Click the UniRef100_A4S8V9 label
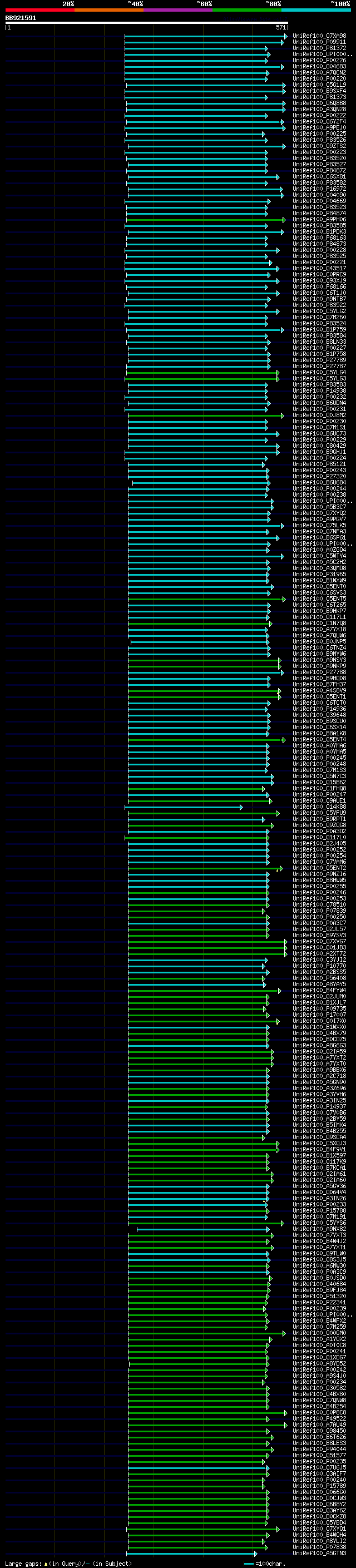The height and width of the screenshot is (1568, 356). coord(319,690)
